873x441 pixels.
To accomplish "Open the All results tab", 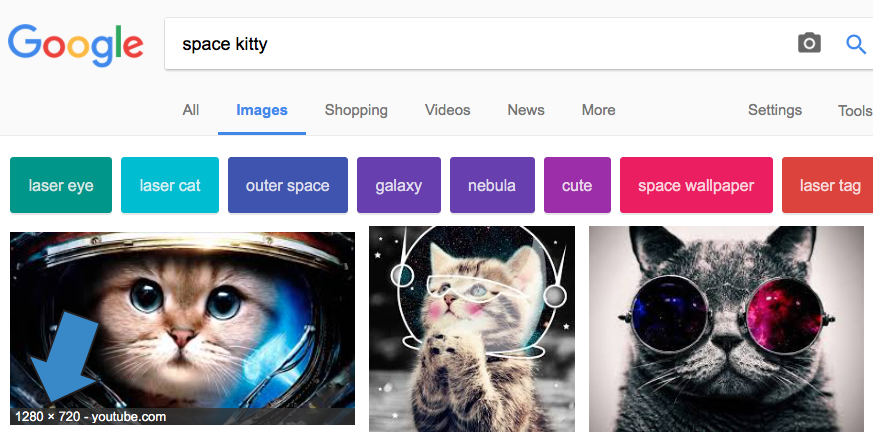I will (x=190, y=110).
